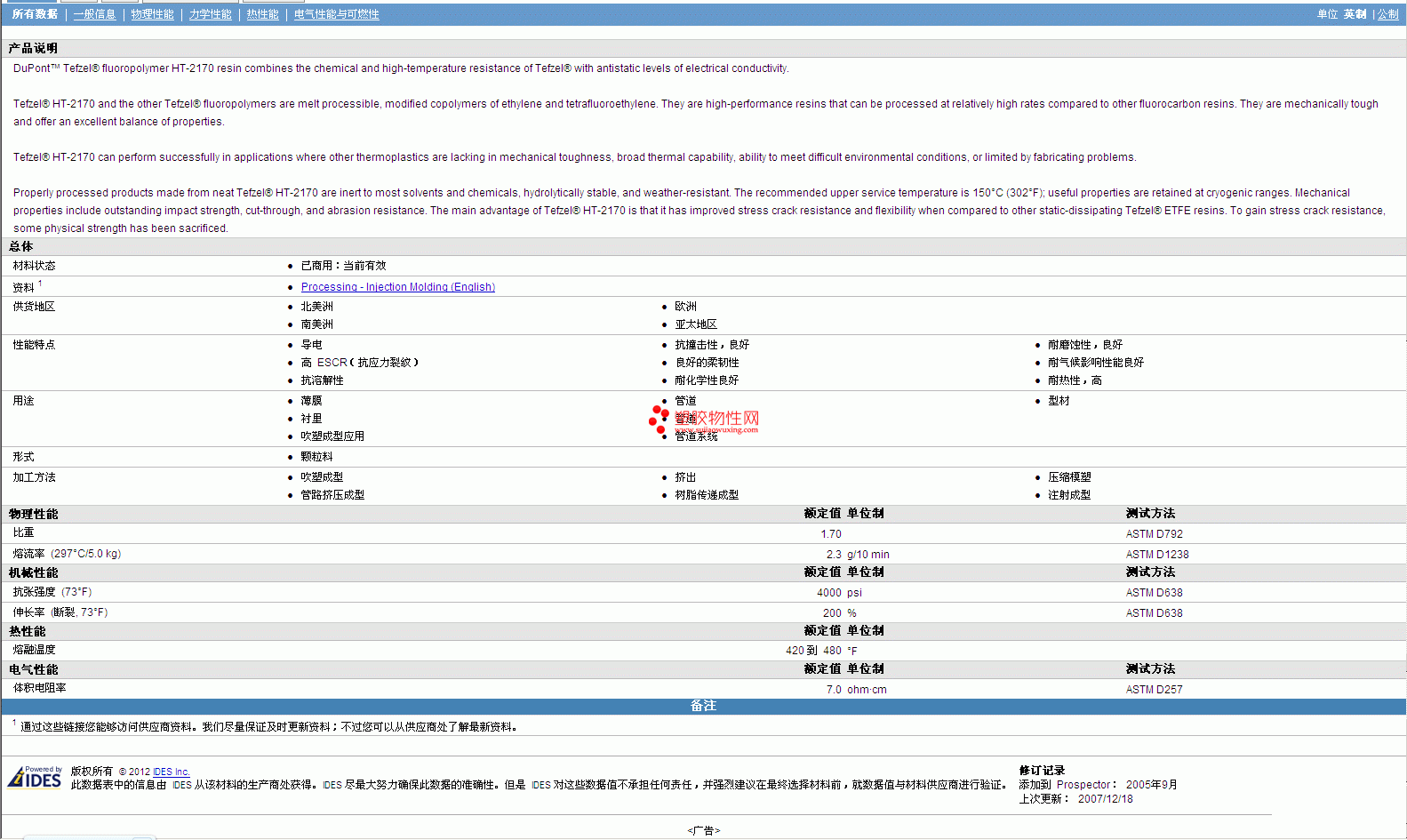Select the volume resistivity value 7.0

834,690
